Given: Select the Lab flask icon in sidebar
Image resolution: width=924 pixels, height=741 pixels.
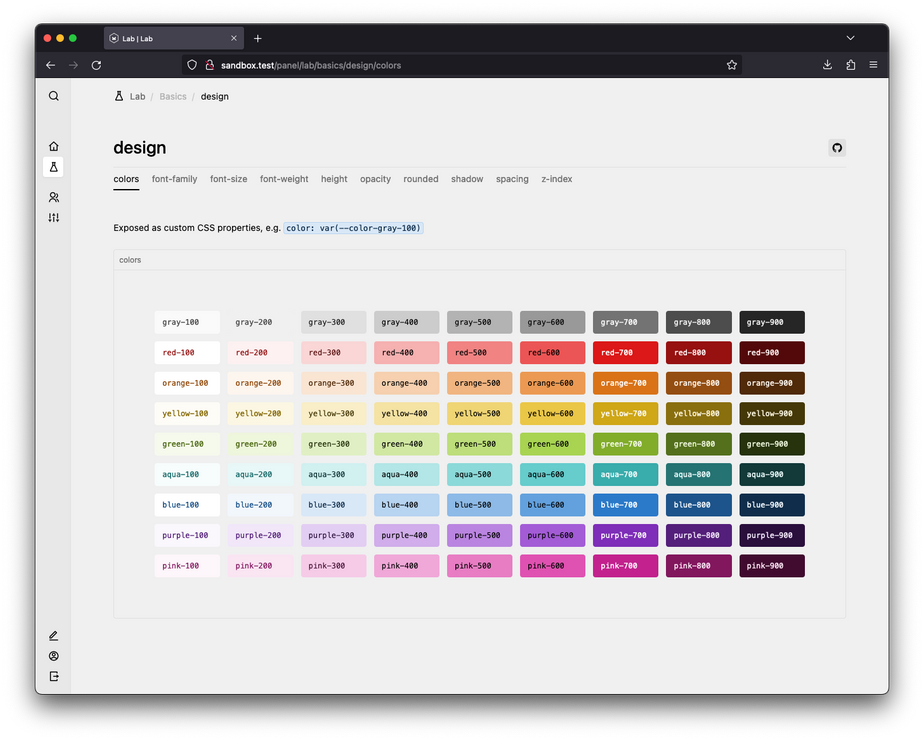Looking at the screenshot, I should 54,167.
